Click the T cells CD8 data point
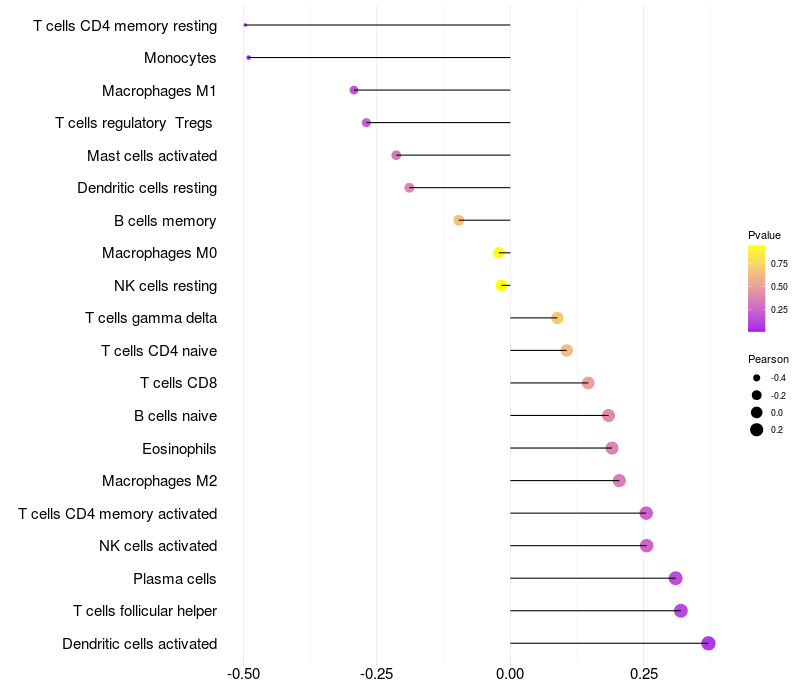Viewport: 800px width, 700px height. [x=588, y=383]
